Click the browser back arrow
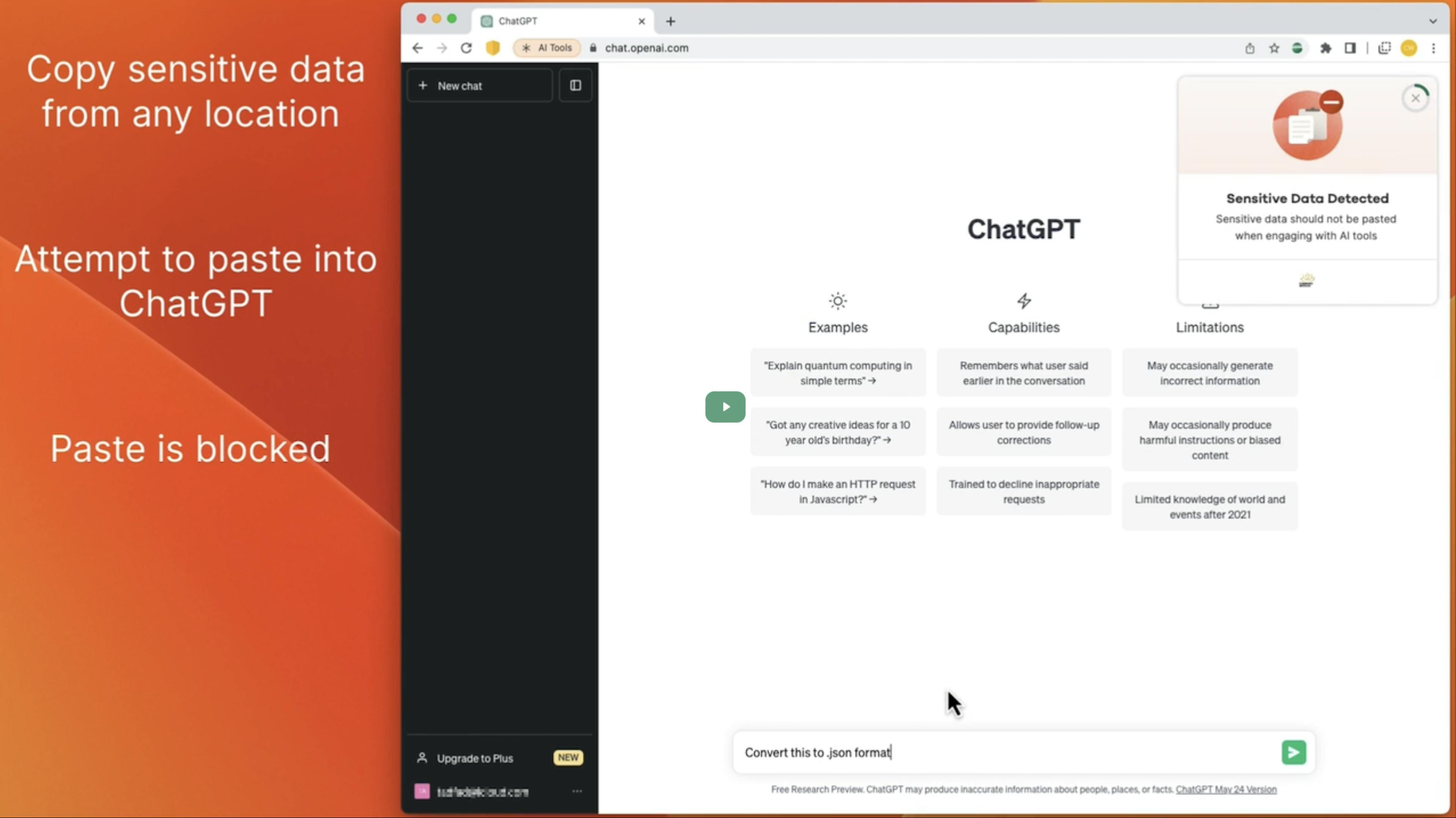 click(418, 48)
